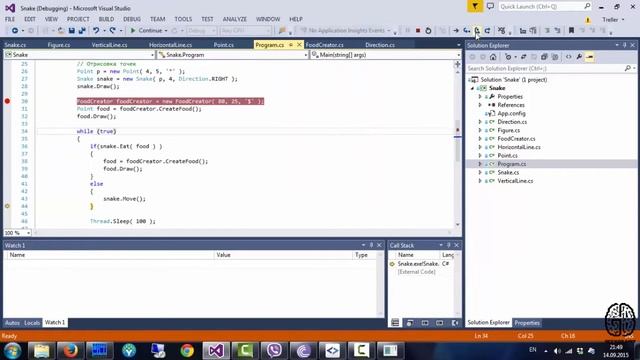Click the notifications flag icon in the title bar
This screenshot has width=640, height=360.
[475, 7]
